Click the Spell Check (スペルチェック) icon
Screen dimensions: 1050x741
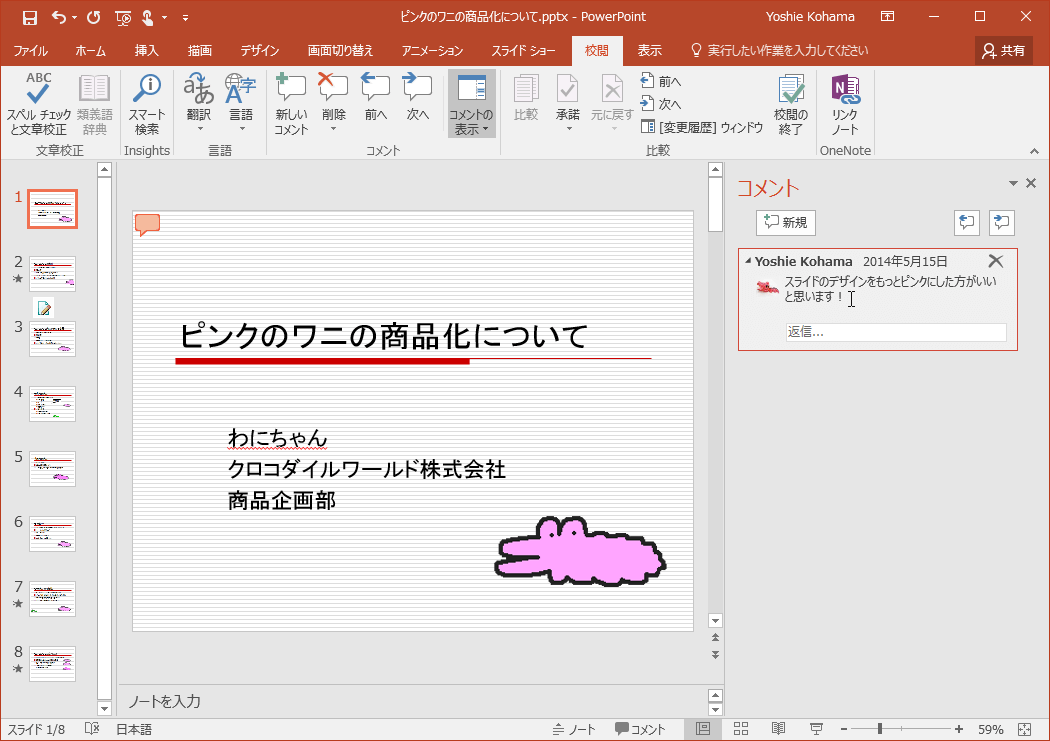click(x=38, y=105)
